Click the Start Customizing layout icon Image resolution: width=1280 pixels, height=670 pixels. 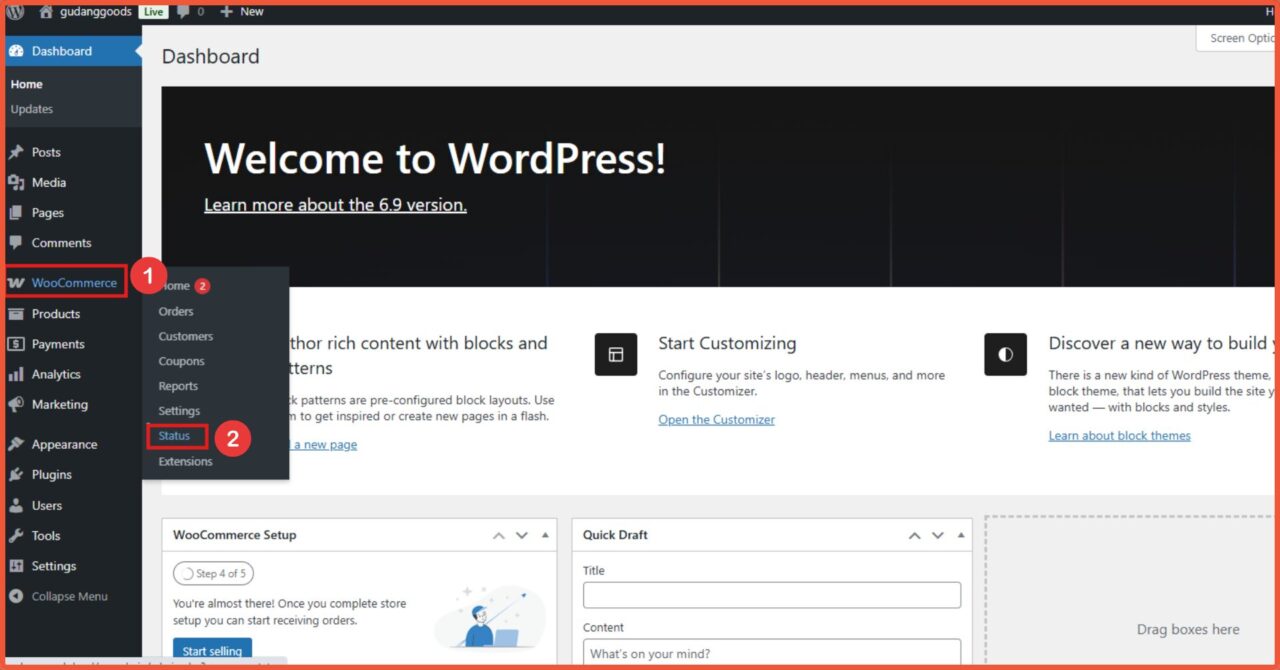[x=616, y=354]
